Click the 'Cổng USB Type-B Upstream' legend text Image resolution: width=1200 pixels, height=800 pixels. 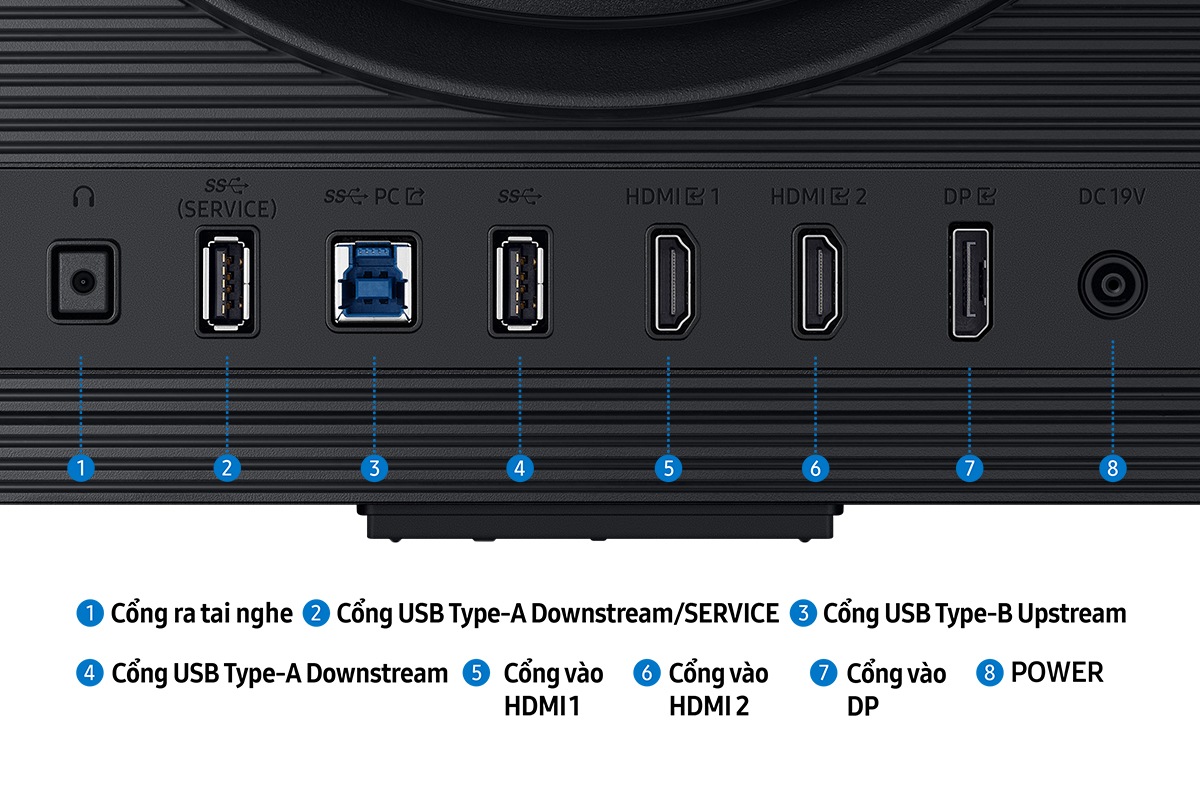(x=974, y=613)
